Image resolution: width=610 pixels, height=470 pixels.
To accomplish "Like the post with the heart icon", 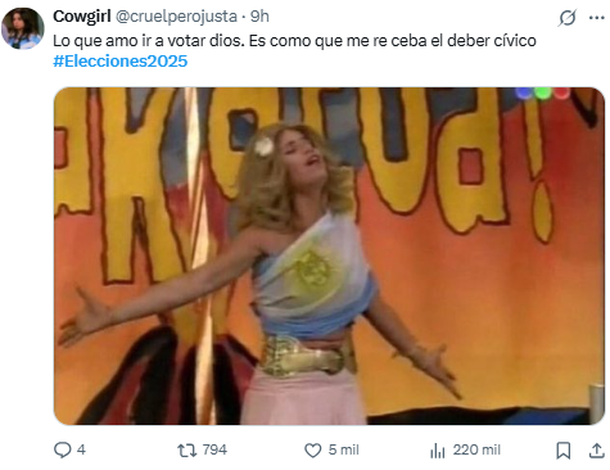I will [313, 451].
